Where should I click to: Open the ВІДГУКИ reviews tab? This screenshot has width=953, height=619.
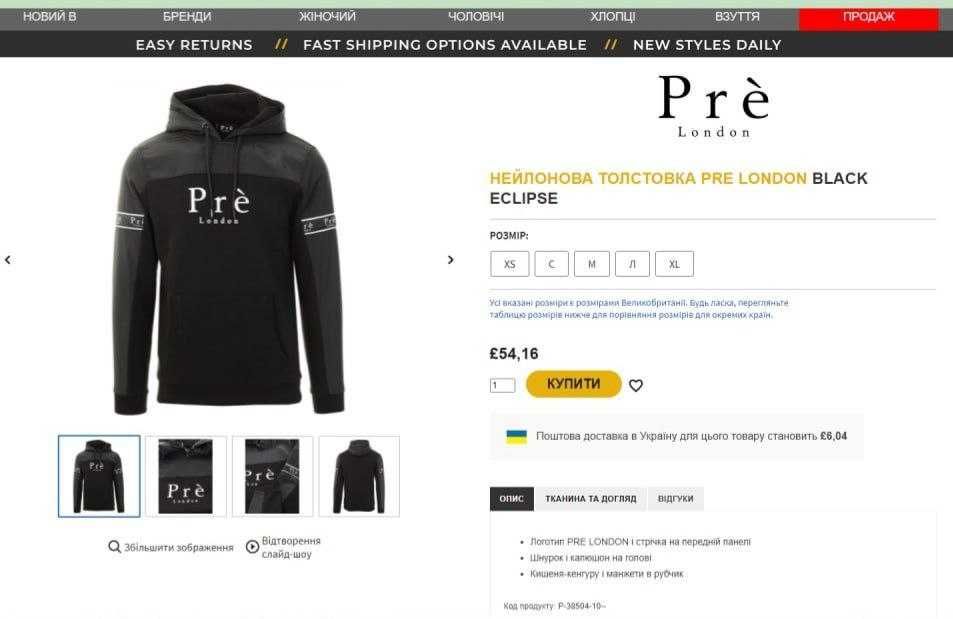pyautogui.click(x=675, y=499)
